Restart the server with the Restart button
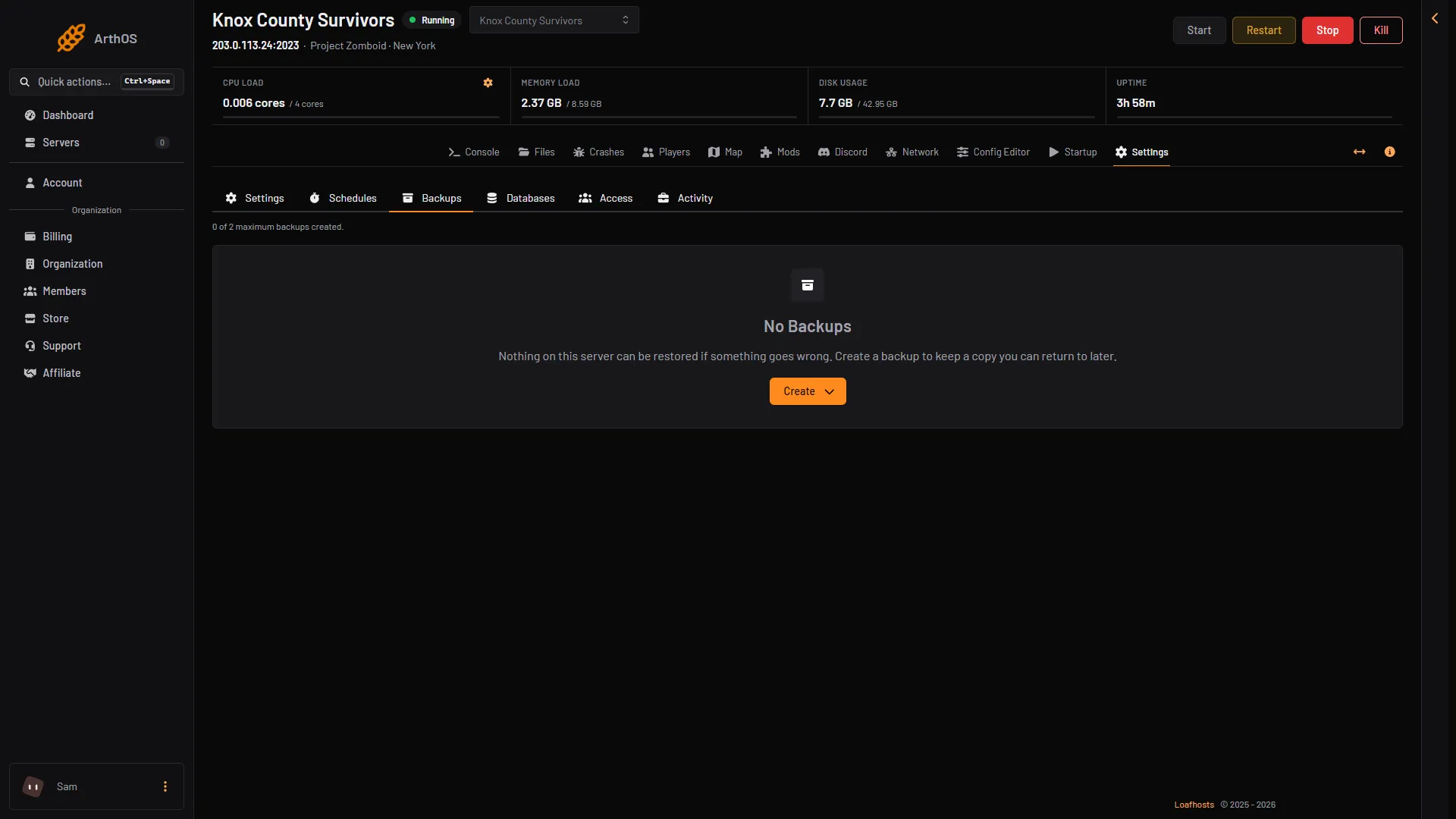Screen dimensions: 1456x819 [1263, 30]
